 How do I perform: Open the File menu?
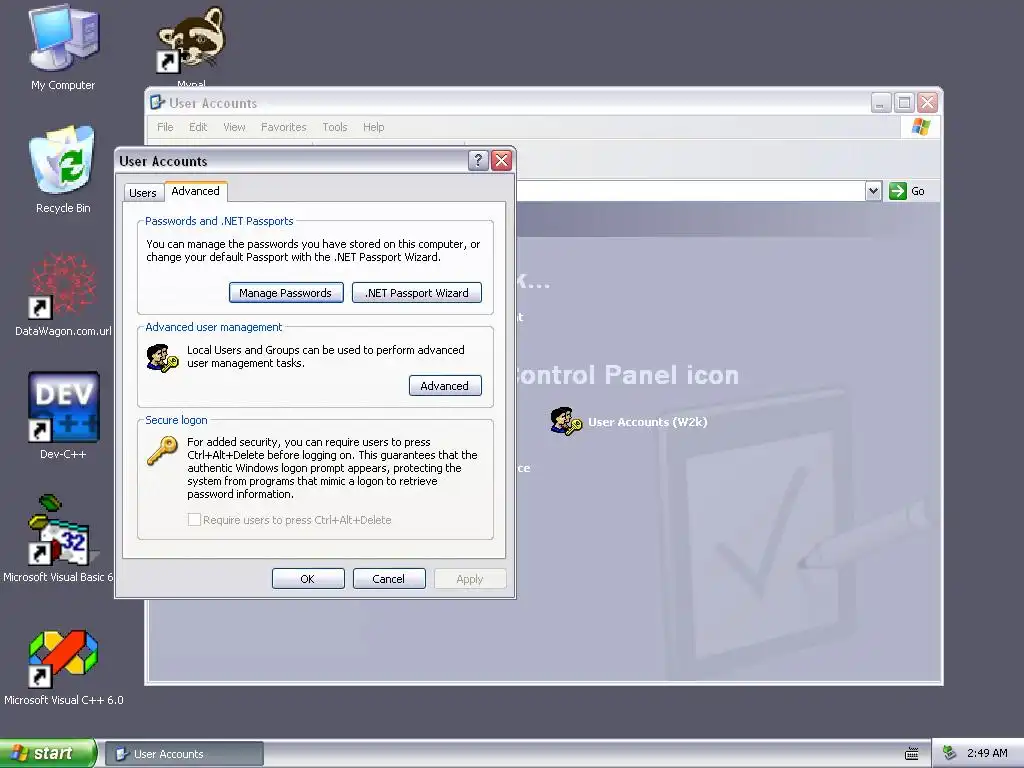point(165,127)
